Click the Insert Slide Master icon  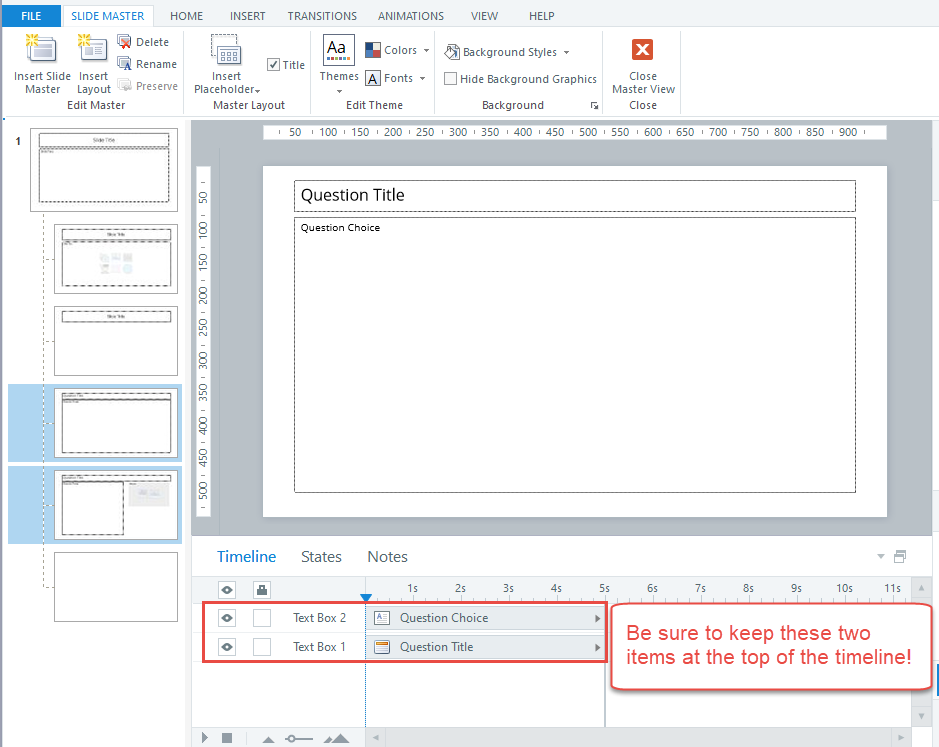[42, 50]
